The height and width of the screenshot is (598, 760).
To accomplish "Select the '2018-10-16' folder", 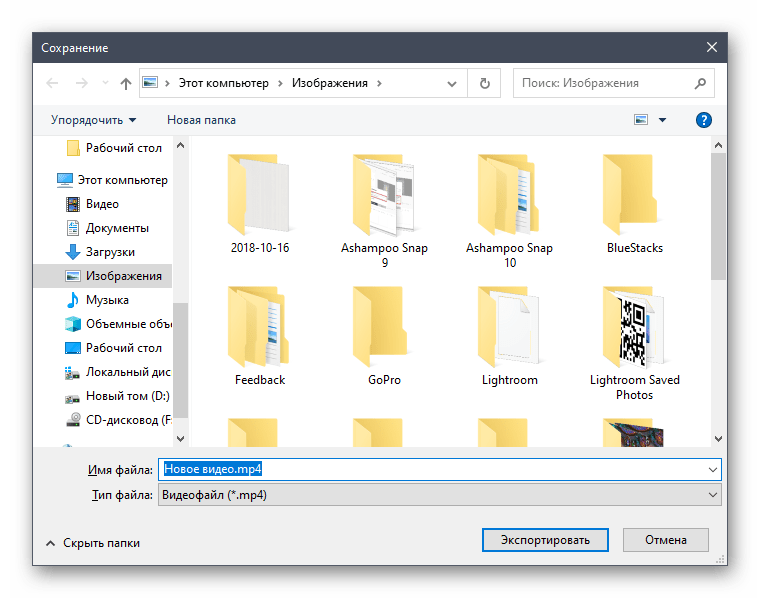I will tap(260, 204).
